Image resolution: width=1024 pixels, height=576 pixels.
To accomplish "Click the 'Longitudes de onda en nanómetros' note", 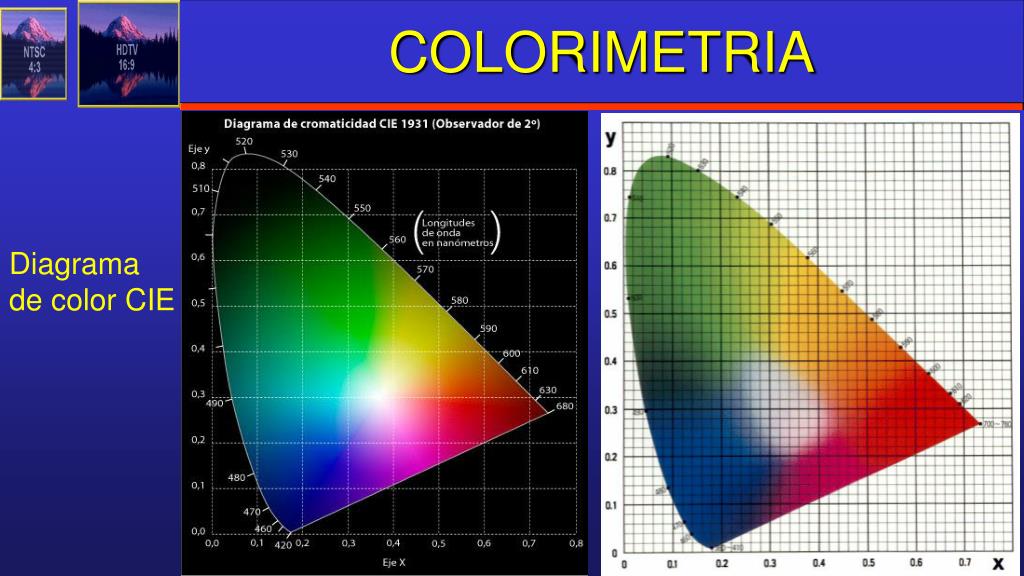I will click(457, 232).
